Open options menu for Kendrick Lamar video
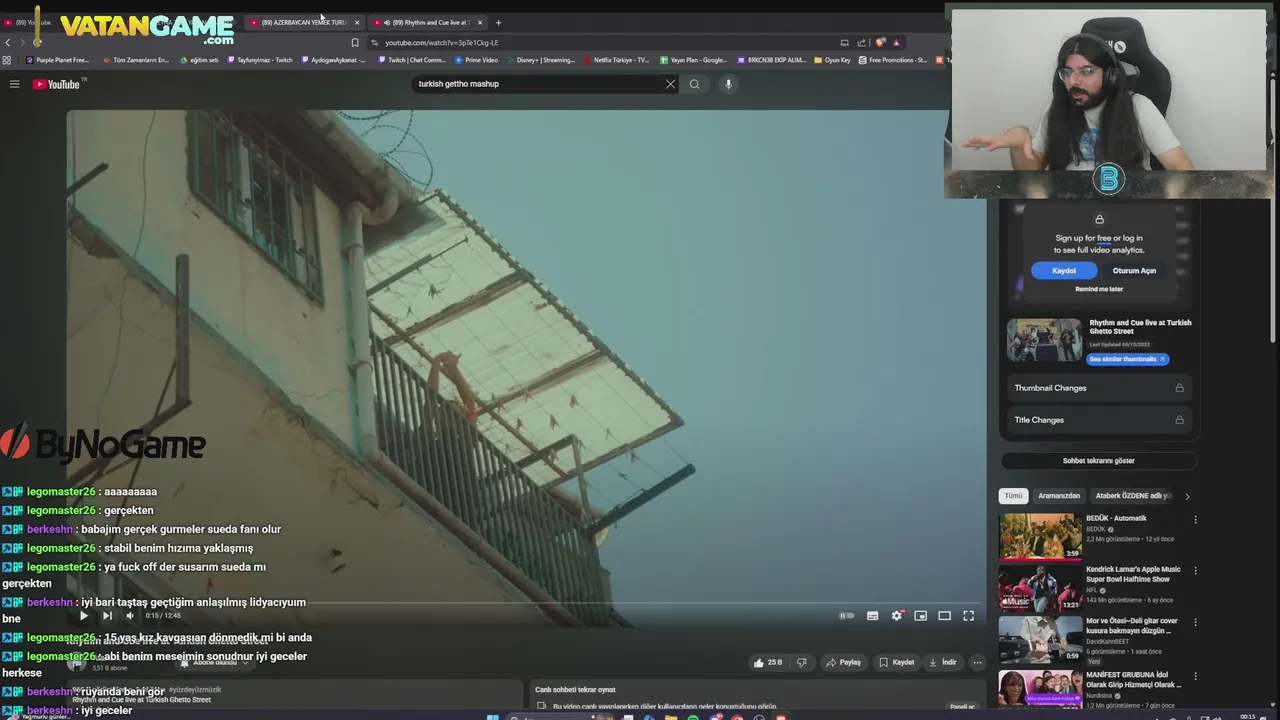1280x720 pixels. pos(1195,571)
